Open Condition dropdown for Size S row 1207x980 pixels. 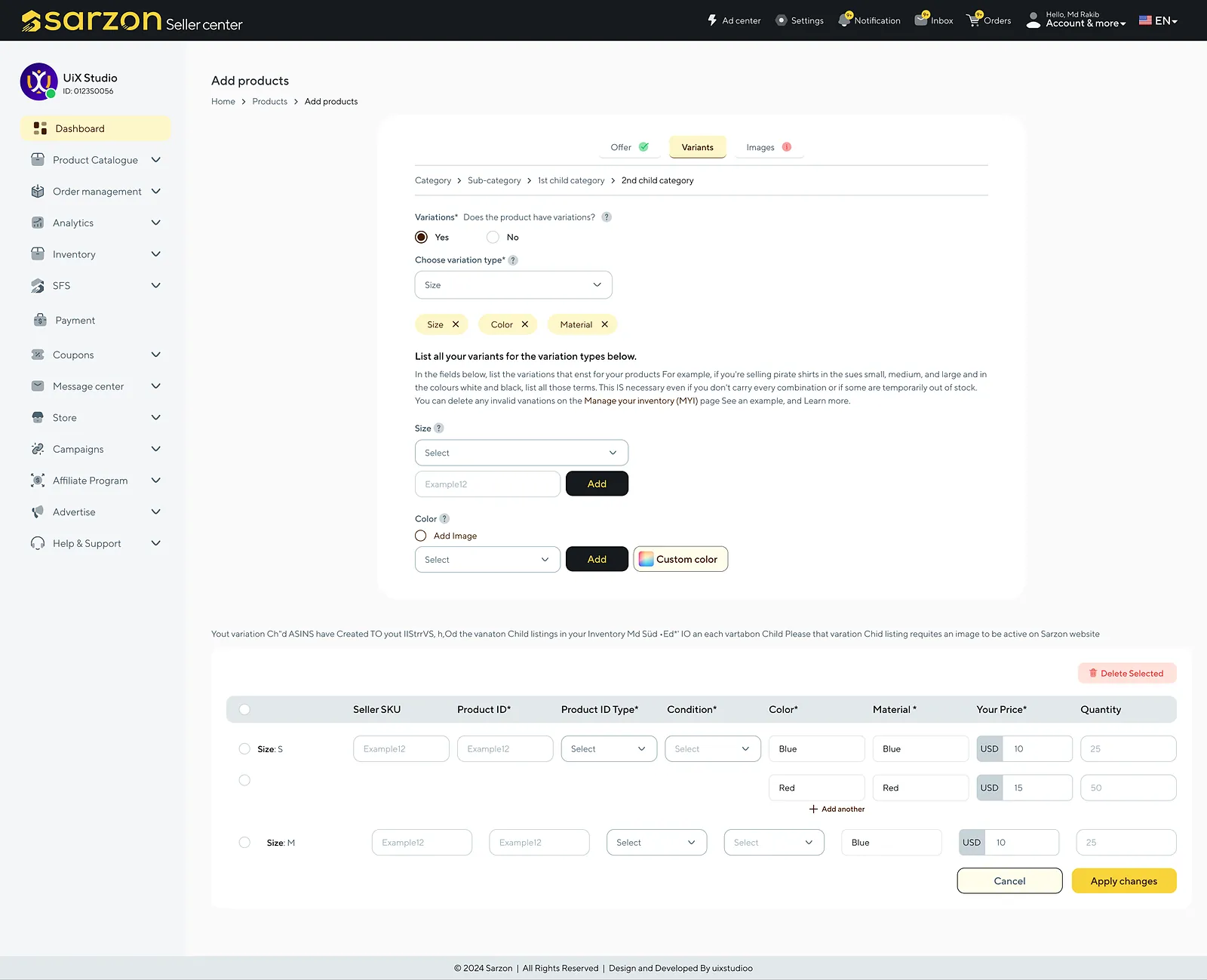713,748
